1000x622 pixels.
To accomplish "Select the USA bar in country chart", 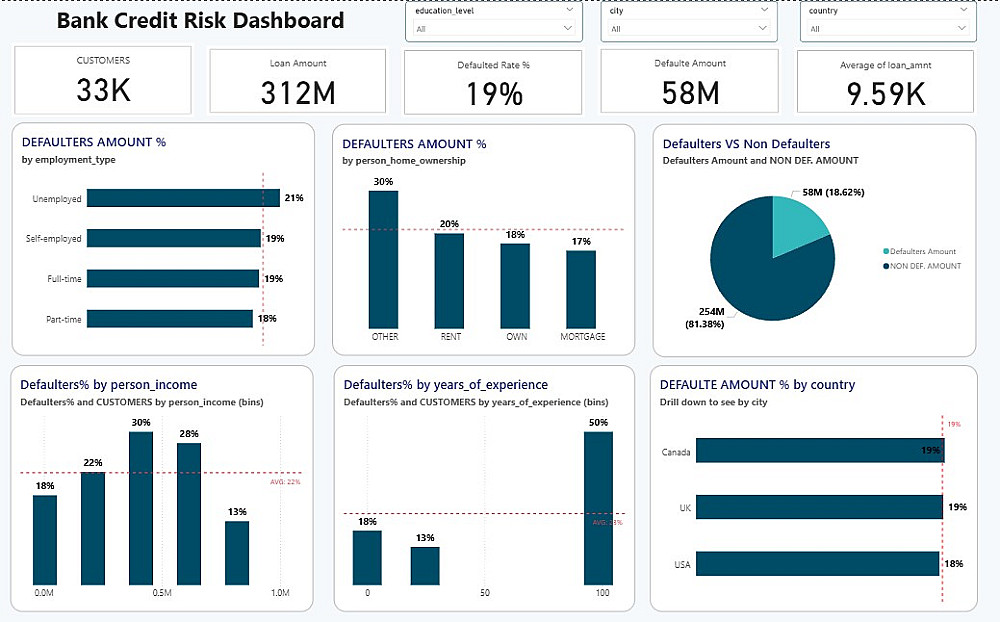I will (x=818, y=564).
